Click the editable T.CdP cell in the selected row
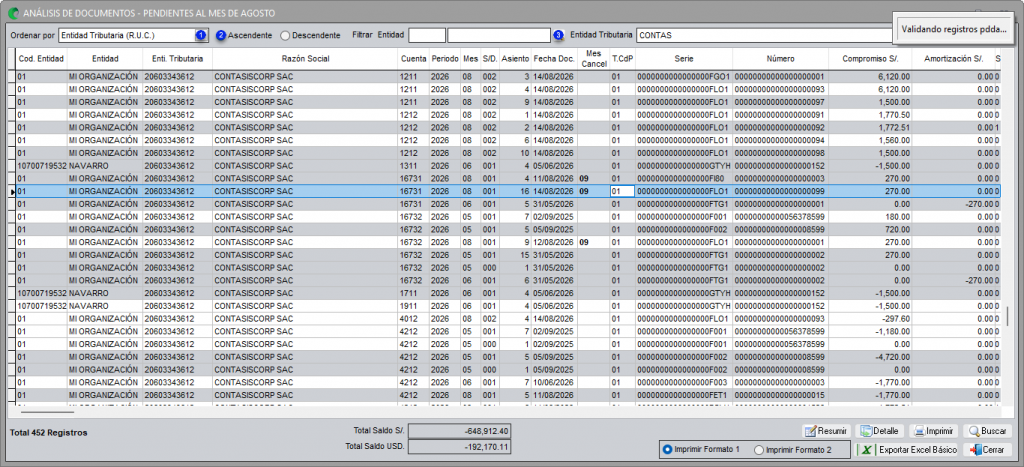 coord(622,191)
